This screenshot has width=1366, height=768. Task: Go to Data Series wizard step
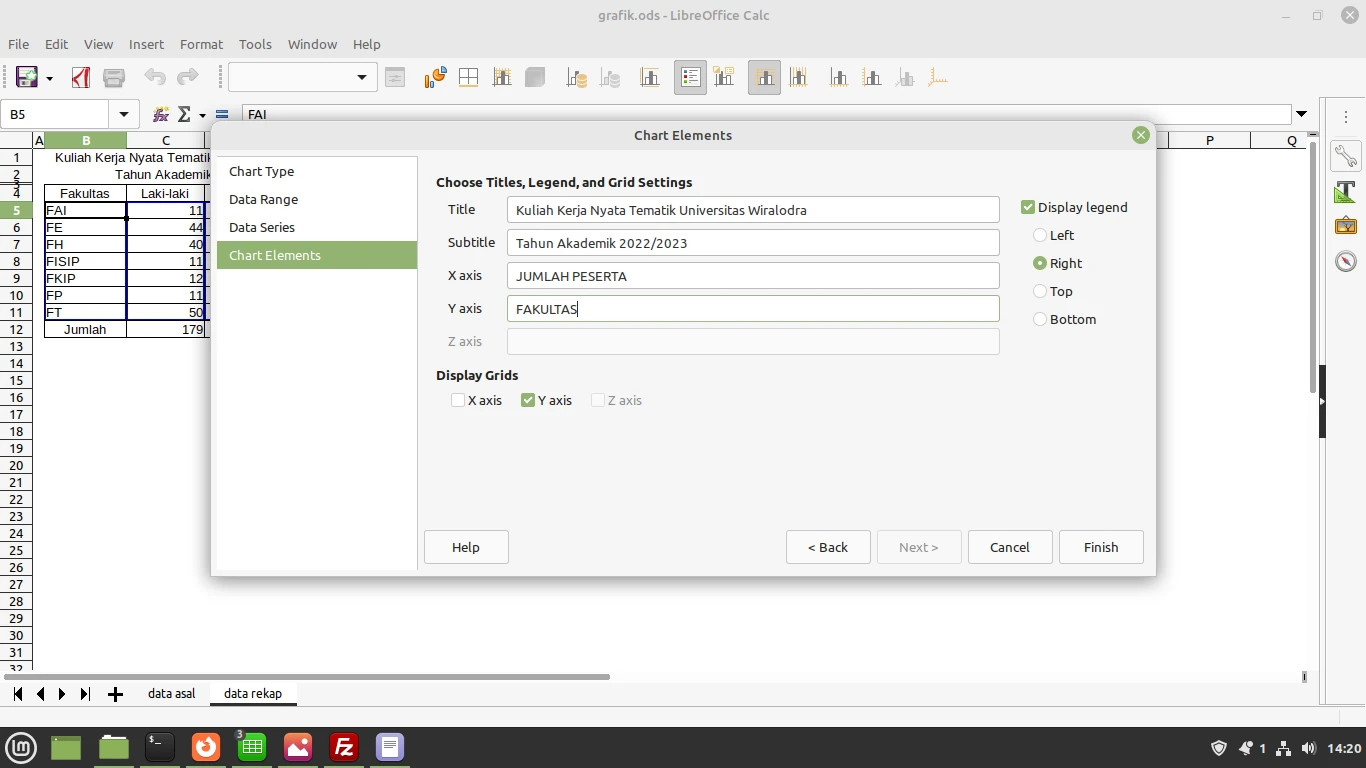pos(317,227)
